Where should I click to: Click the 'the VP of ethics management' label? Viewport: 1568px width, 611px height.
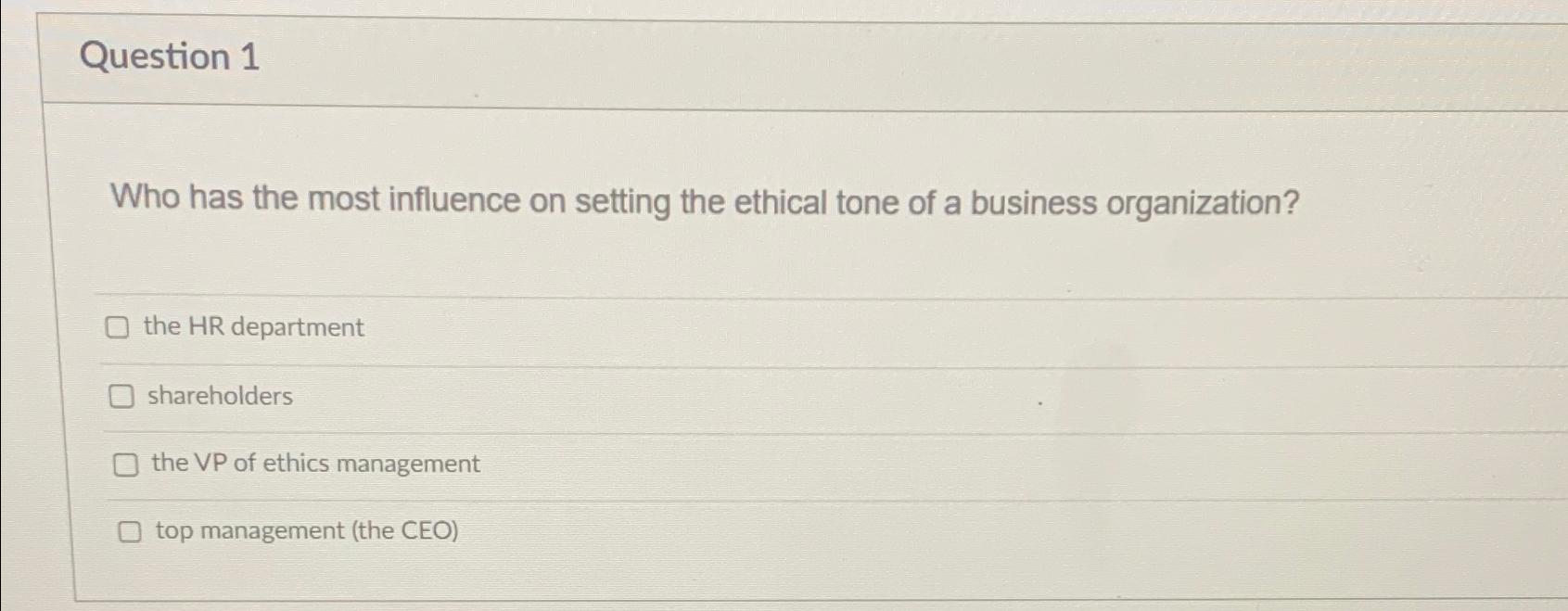314,464
